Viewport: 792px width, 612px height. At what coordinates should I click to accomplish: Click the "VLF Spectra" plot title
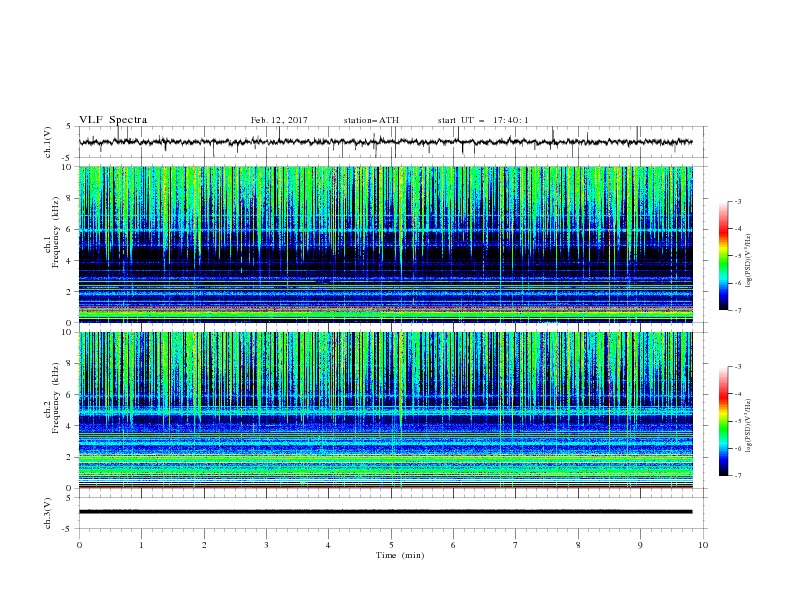[113, 120]
